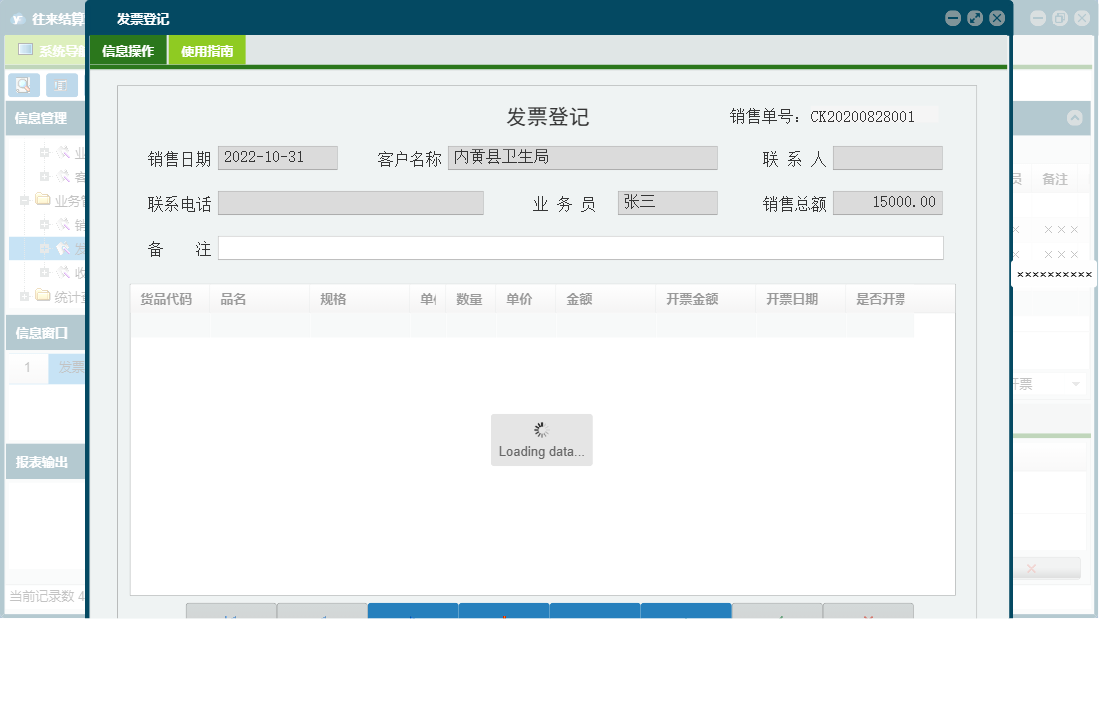Click the second toolbar icon beside the magnifier
The image size is (1099, 715).
(x=62, y=85)
